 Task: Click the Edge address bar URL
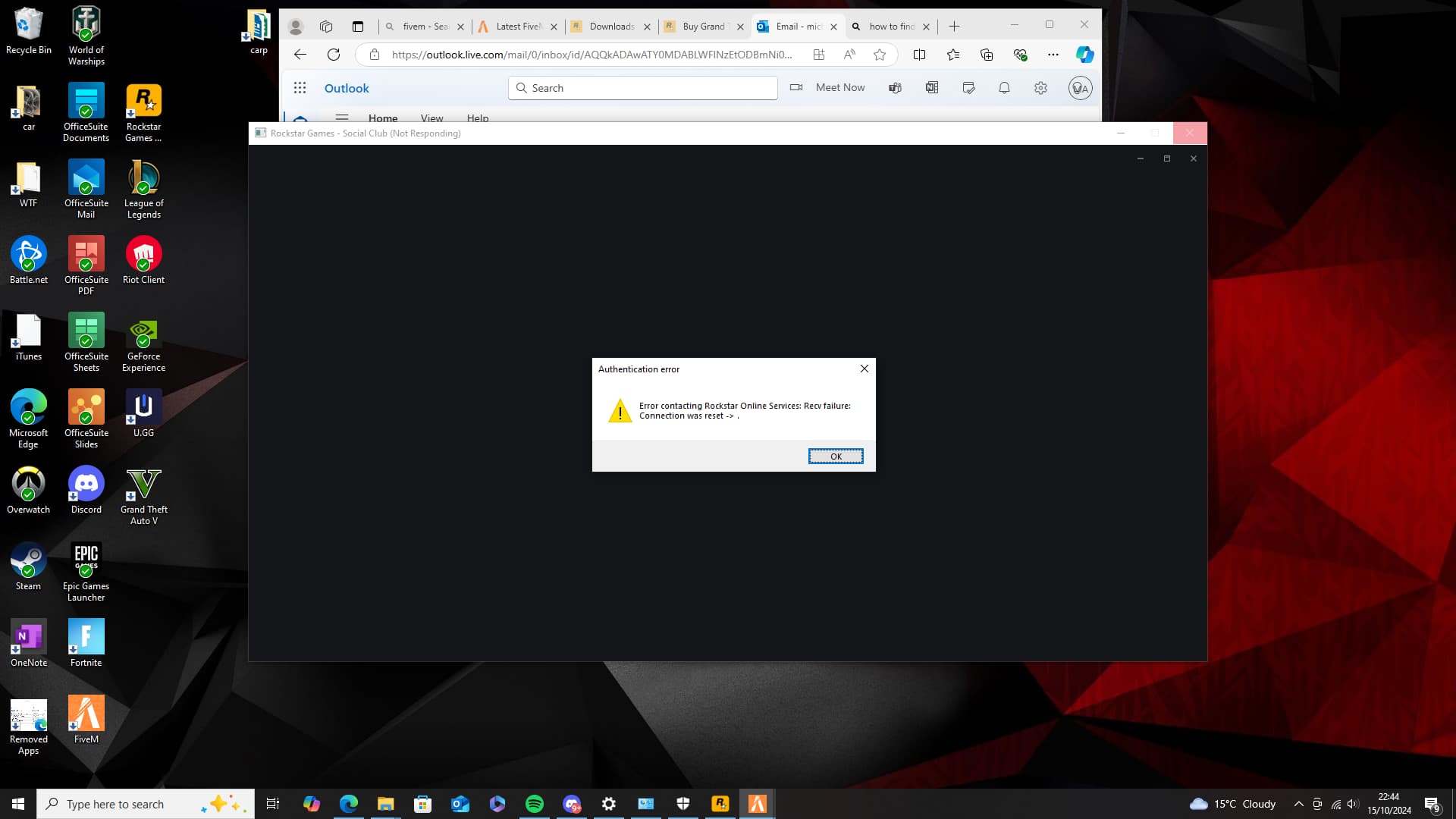[x=591, y=55]
